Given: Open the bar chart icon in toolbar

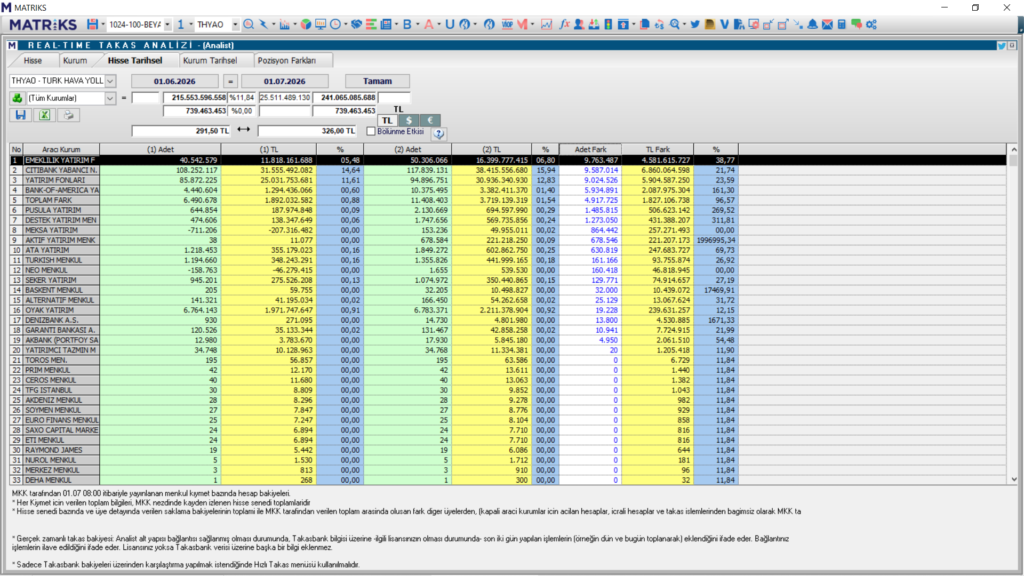Looking at the screenshot, I should point(284,24).
